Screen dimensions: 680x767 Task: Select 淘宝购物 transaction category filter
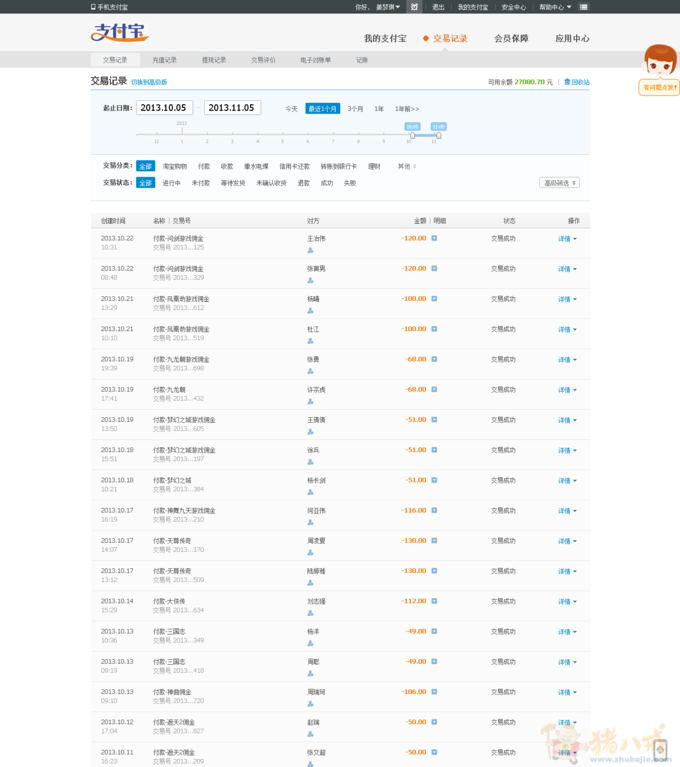tap(175, 166)
